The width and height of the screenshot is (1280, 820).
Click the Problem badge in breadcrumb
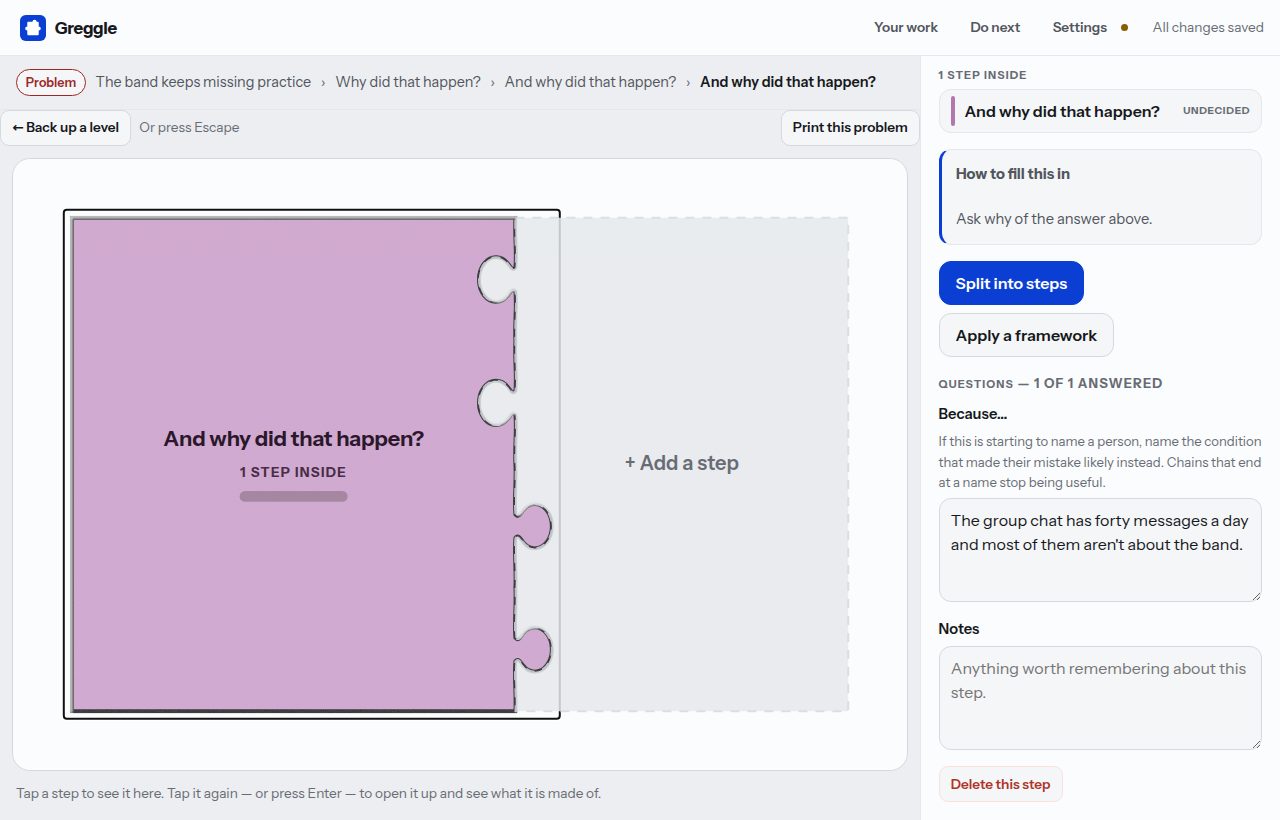51,82
